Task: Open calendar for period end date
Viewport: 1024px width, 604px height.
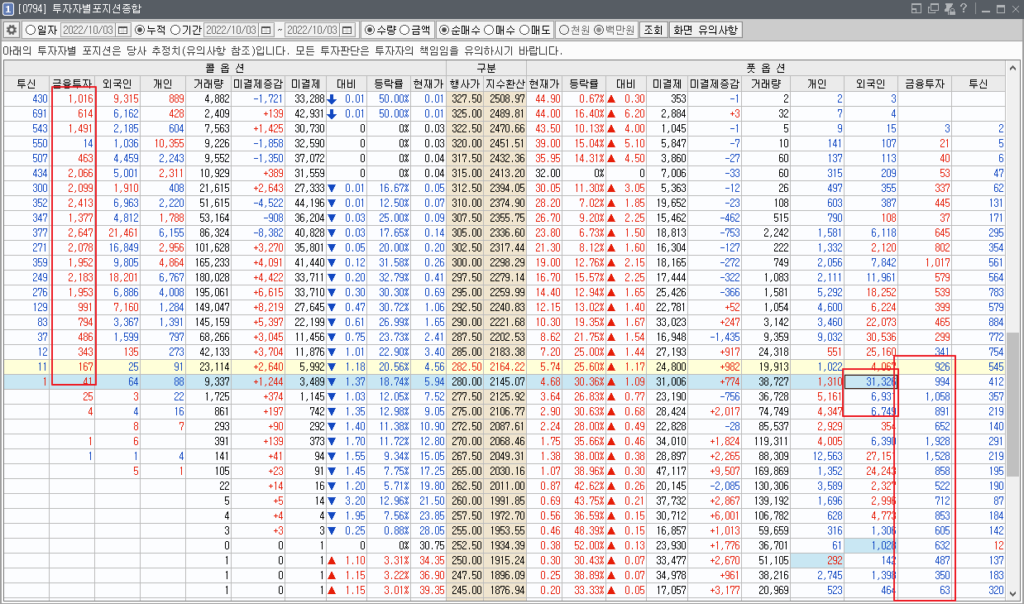Action: pos(349,30)
